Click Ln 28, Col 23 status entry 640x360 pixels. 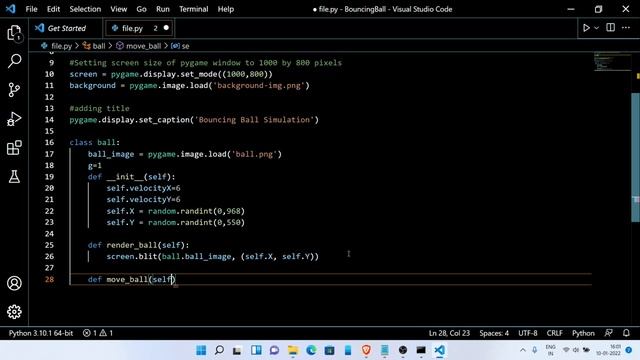click(x=449, y=333)
